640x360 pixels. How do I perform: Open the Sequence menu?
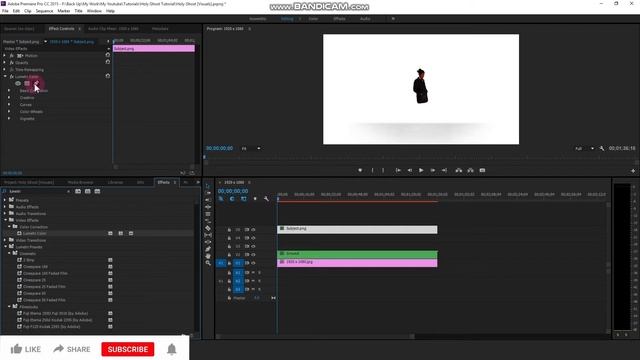(44, 11)
